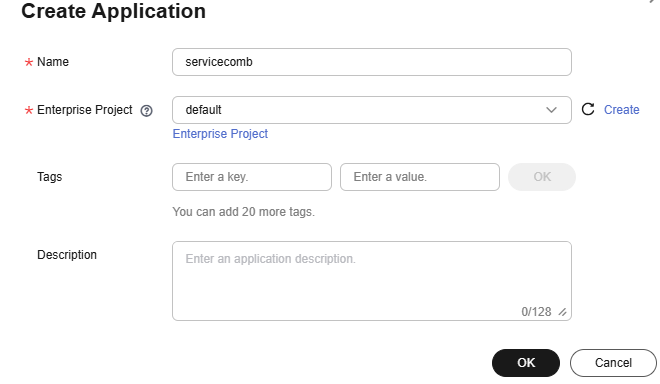Open the blue Enterprise Project link
660x384 pixels.
coord(220,134)
